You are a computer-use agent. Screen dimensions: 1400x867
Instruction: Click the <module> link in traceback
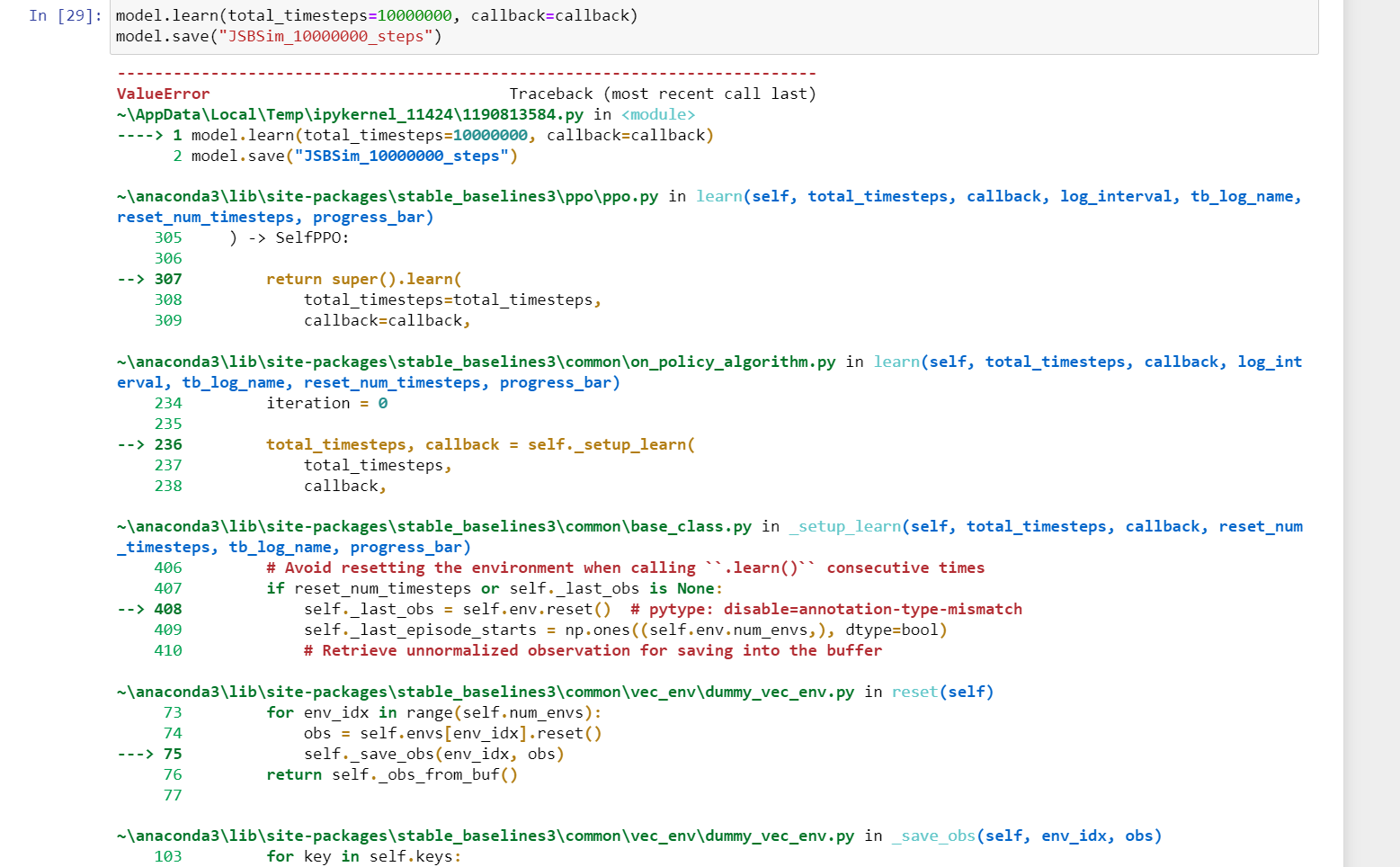tap(658, 114)
